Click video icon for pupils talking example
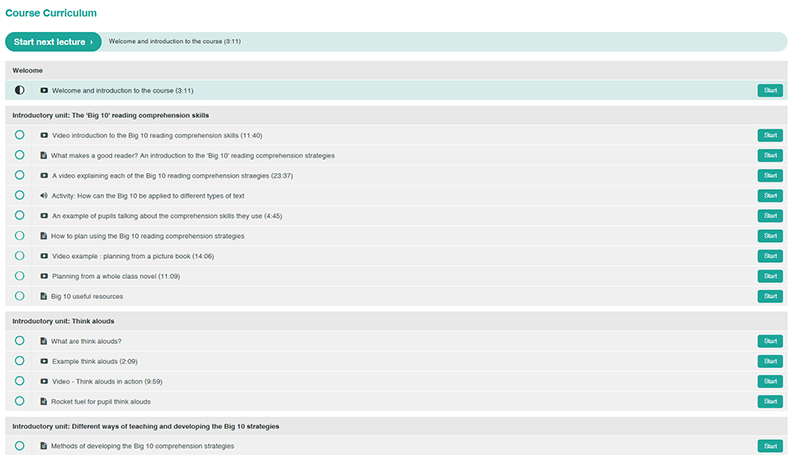800x455 pixels. [44, 216]
